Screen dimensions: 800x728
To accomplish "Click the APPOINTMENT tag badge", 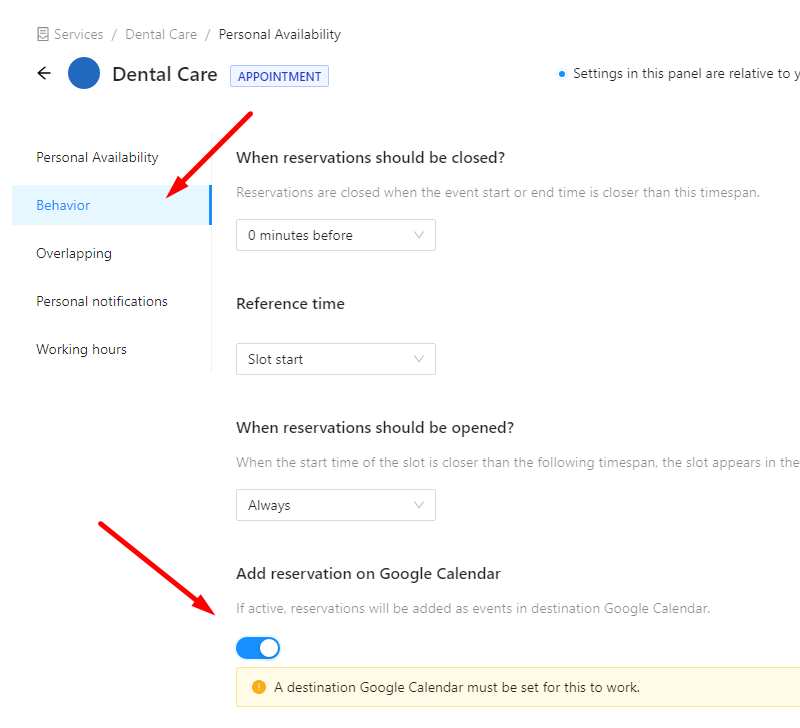I will coord(279,76).
